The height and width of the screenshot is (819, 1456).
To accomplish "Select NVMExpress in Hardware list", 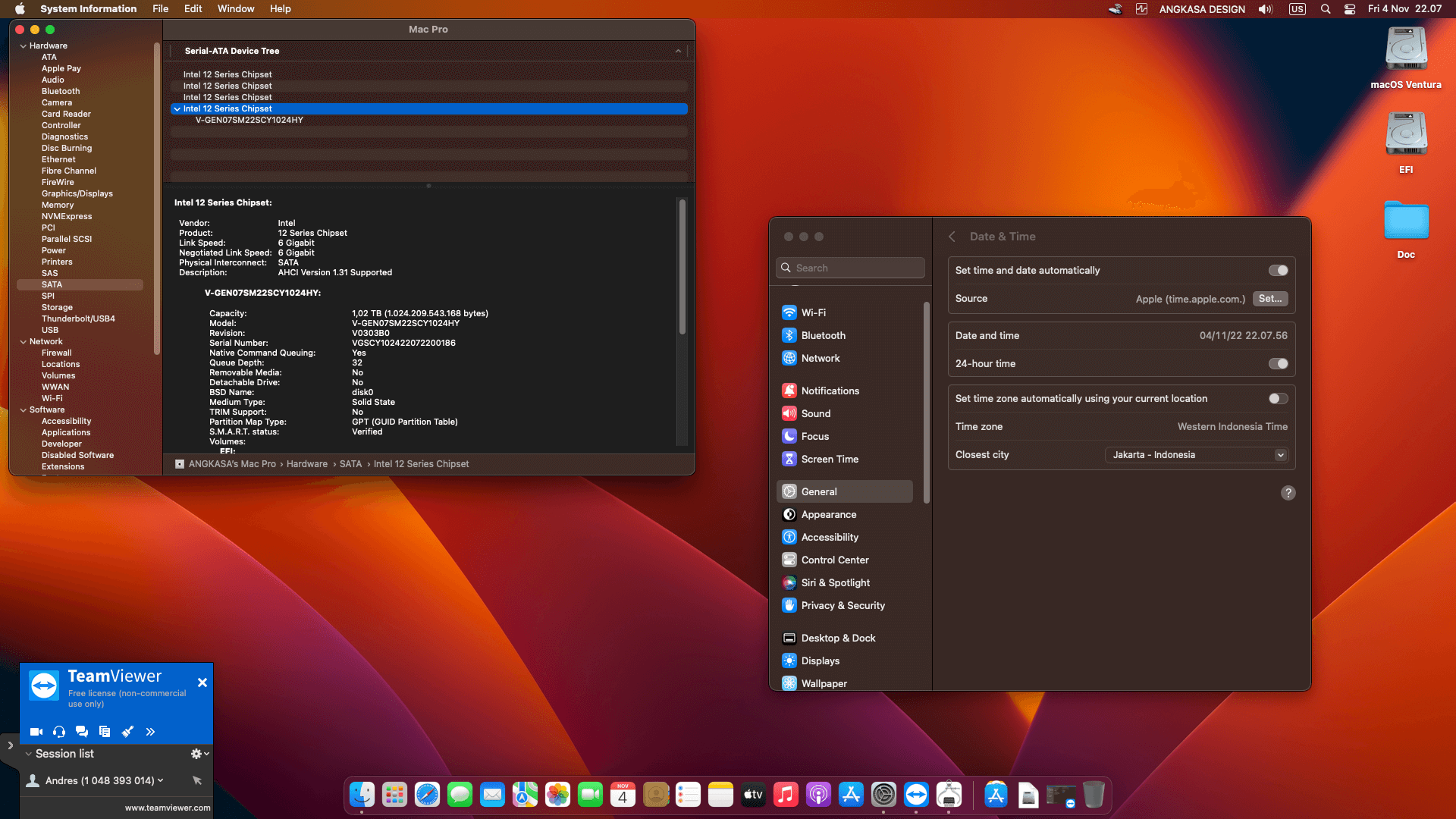I will [x=67, y=217].
